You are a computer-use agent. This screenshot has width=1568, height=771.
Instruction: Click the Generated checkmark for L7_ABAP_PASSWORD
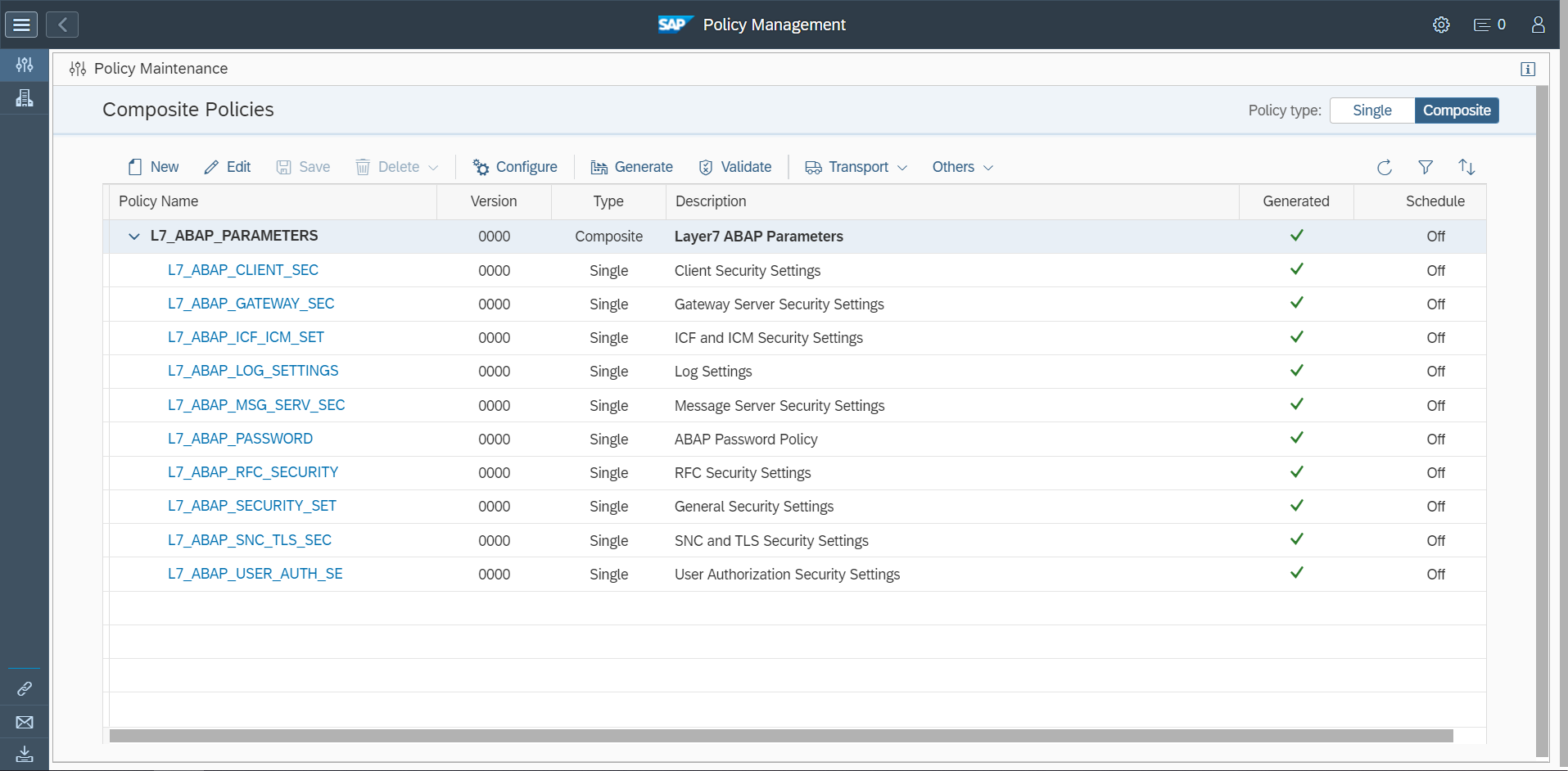coord(1297,438)
